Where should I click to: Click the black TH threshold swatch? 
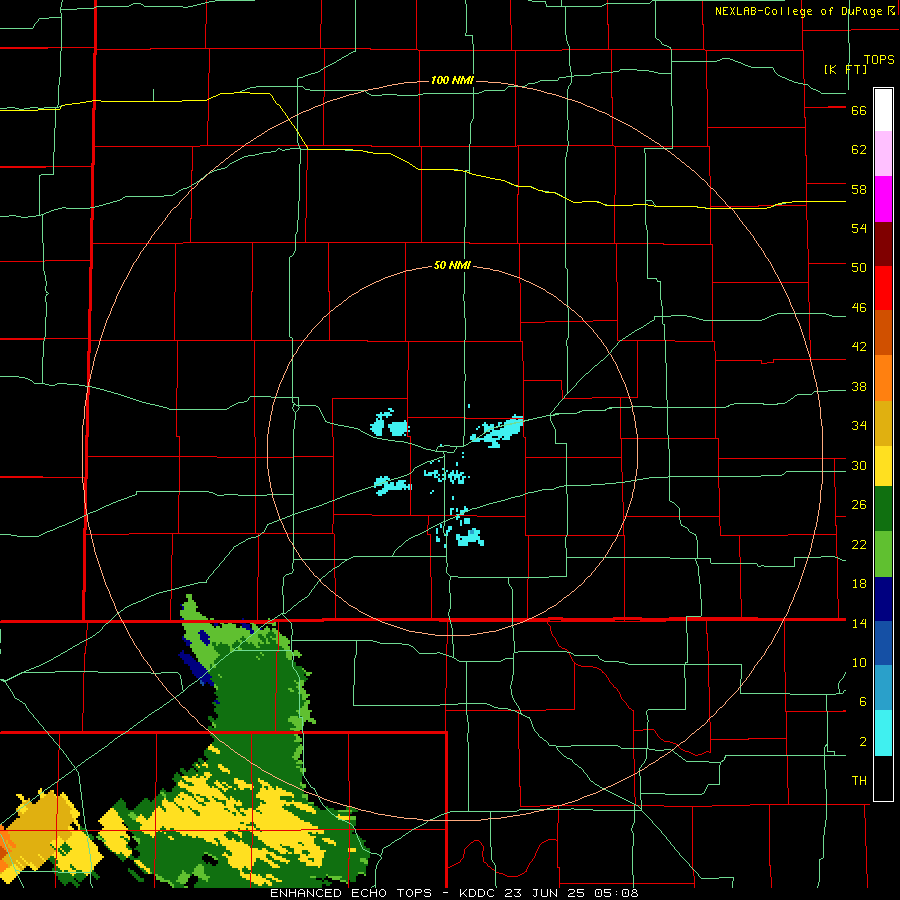point(883,778)
